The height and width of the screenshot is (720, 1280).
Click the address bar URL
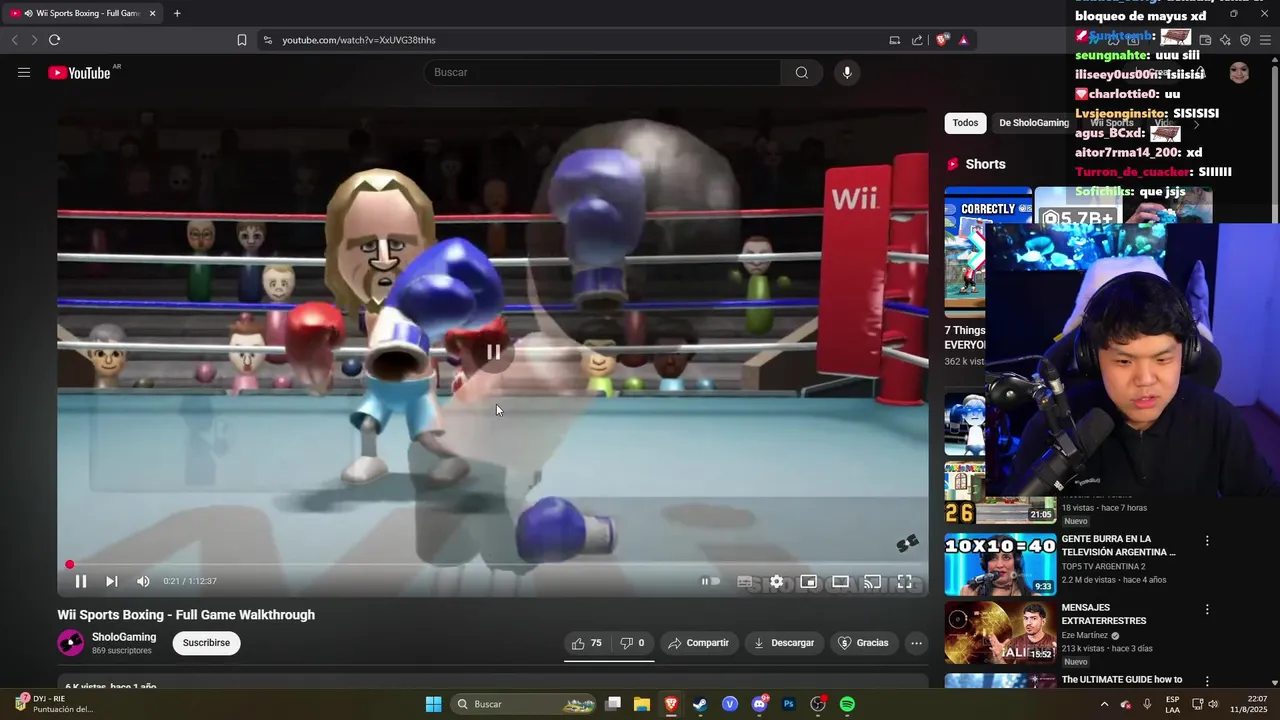[359, 40]
